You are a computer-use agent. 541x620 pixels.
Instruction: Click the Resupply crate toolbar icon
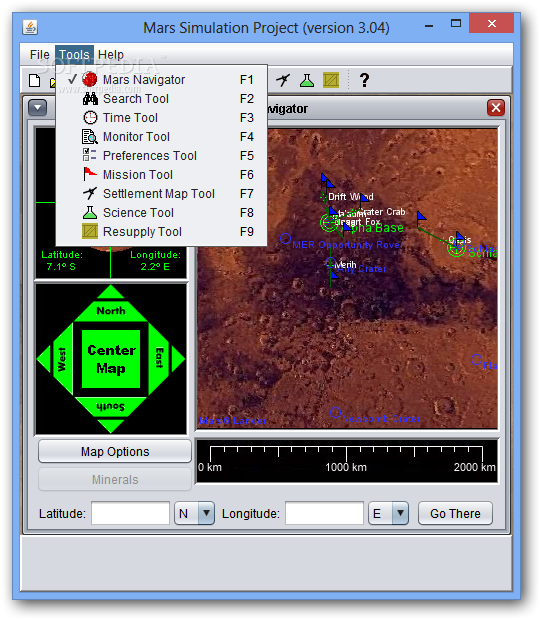331,80
